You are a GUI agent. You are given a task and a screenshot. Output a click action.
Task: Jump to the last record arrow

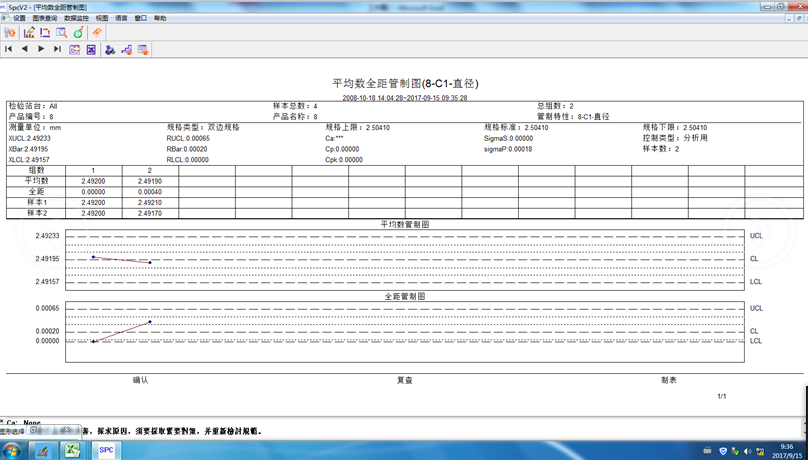coord(57,49)
